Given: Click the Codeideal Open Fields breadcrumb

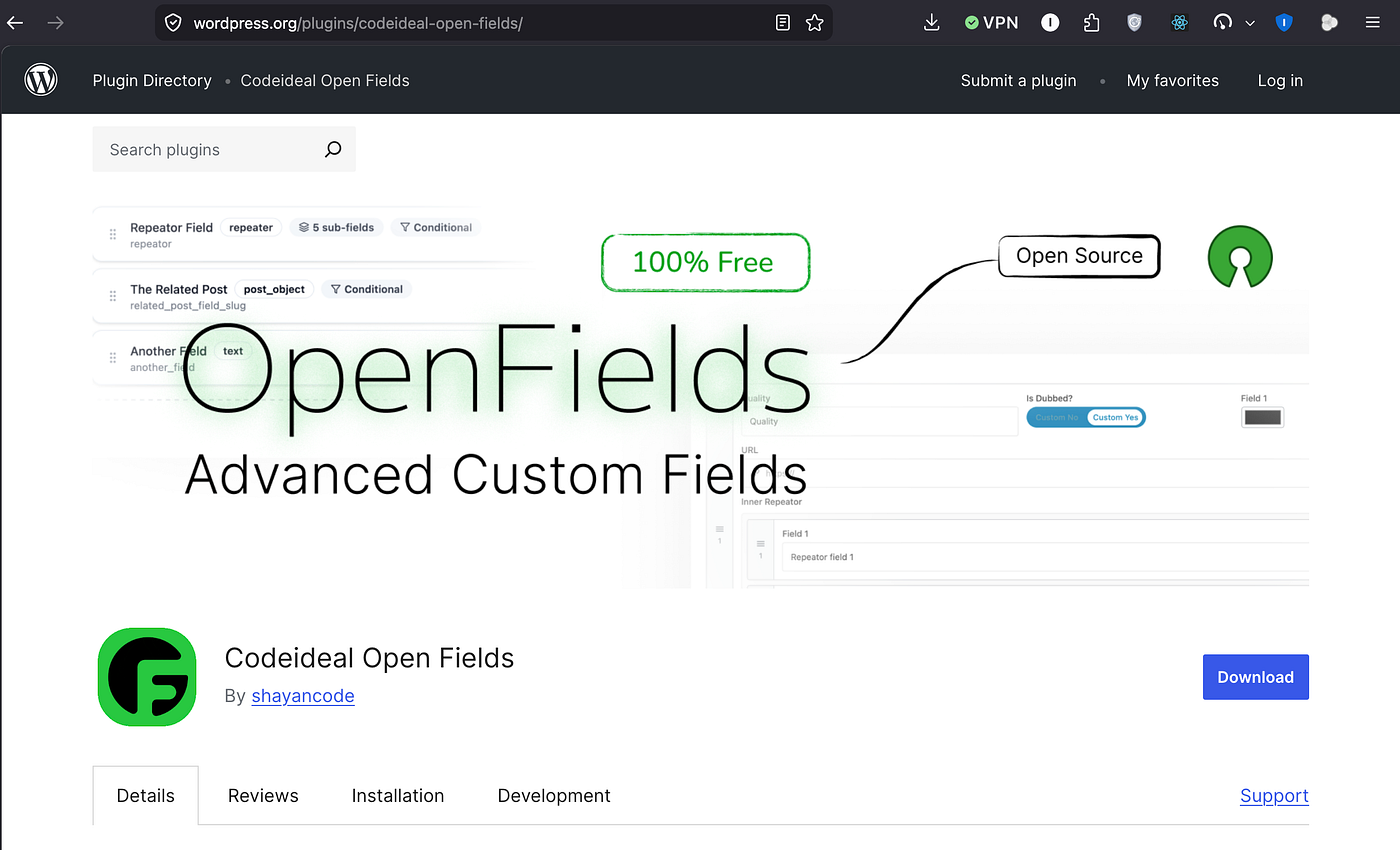Looking at the screenshot, I should coord(325,81).
